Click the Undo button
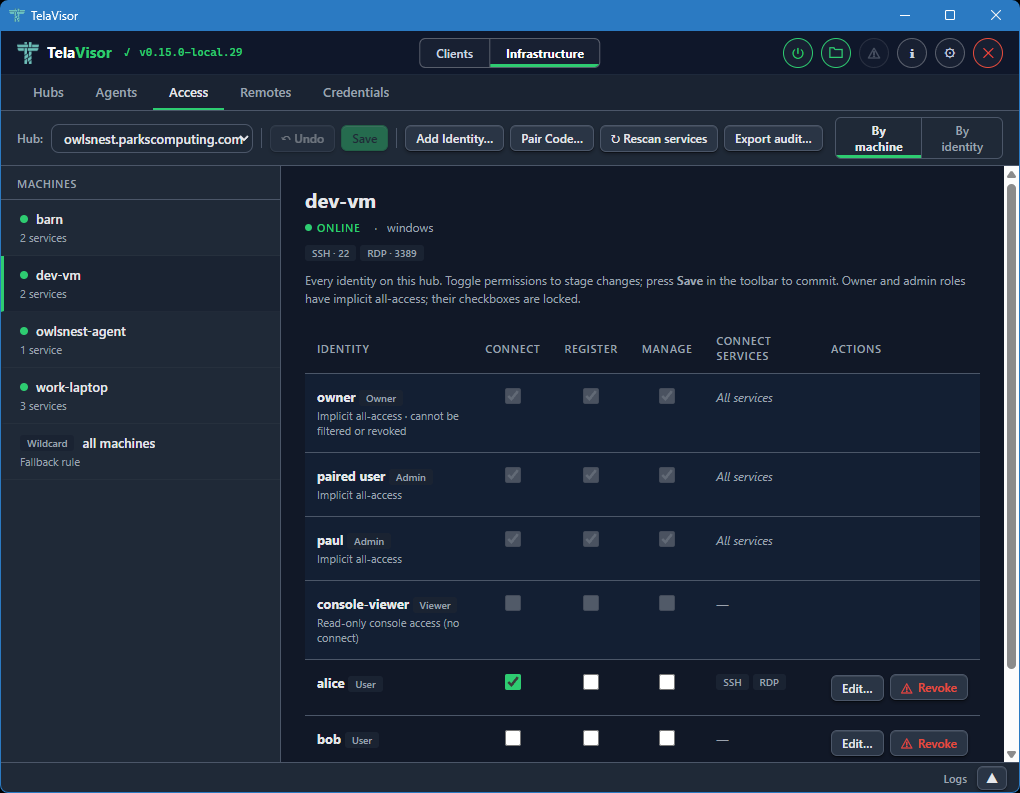This screenshot has width=1020, height=793. click(x=302, y=139)
